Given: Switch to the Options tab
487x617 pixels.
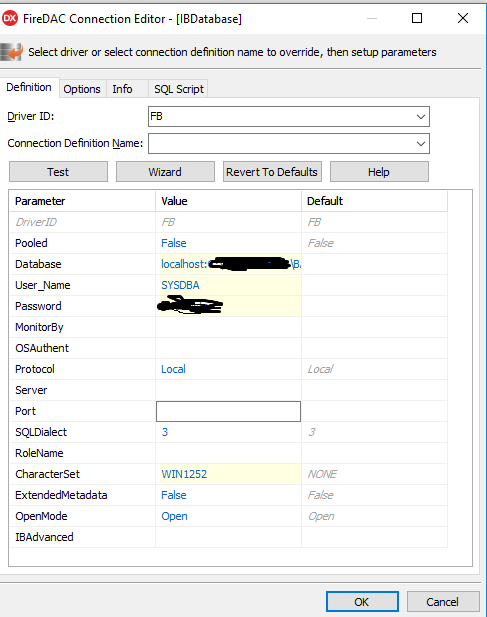Looking at the screenshot, I should point(82,89).
